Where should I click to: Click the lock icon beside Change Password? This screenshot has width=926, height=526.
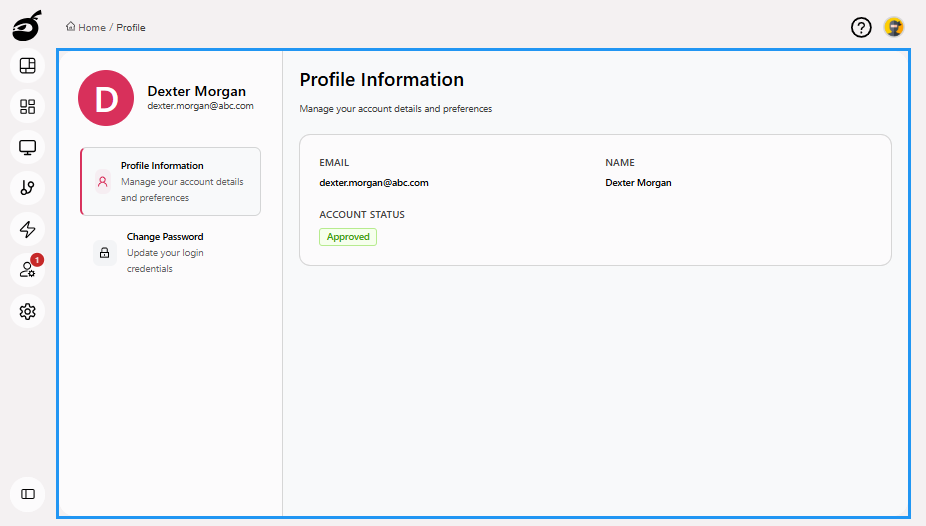pyautogui.click(x=105, y=253)
